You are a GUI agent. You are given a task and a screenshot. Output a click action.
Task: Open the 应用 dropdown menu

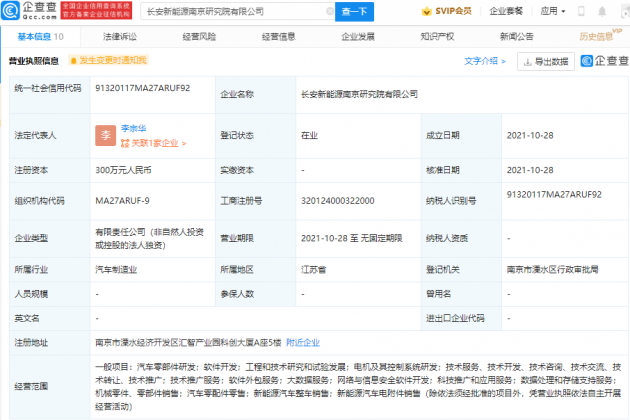pyautogui.click(x=581, y=12)
